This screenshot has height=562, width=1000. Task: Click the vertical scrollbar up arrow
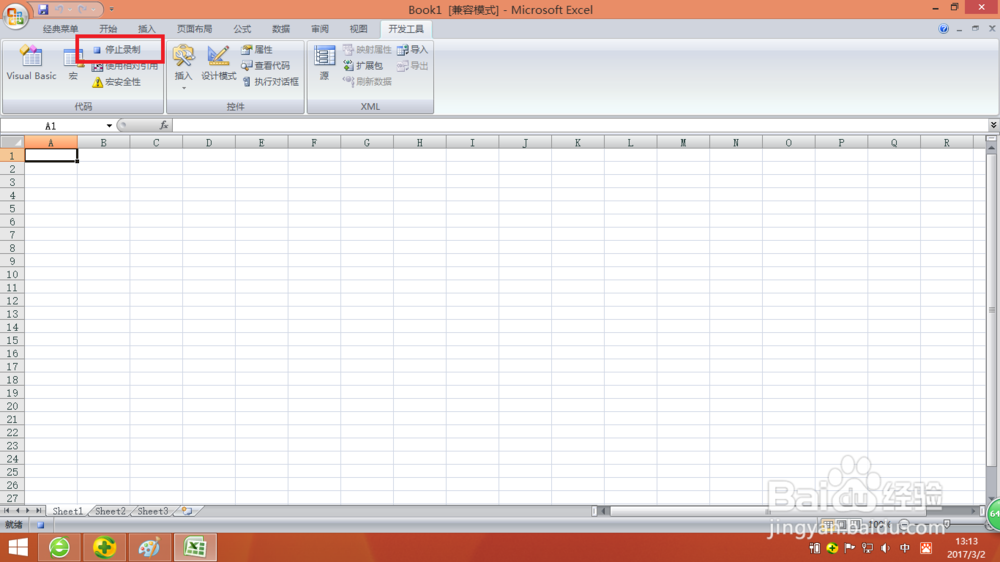pyautogui.click(x=991, y=148)
